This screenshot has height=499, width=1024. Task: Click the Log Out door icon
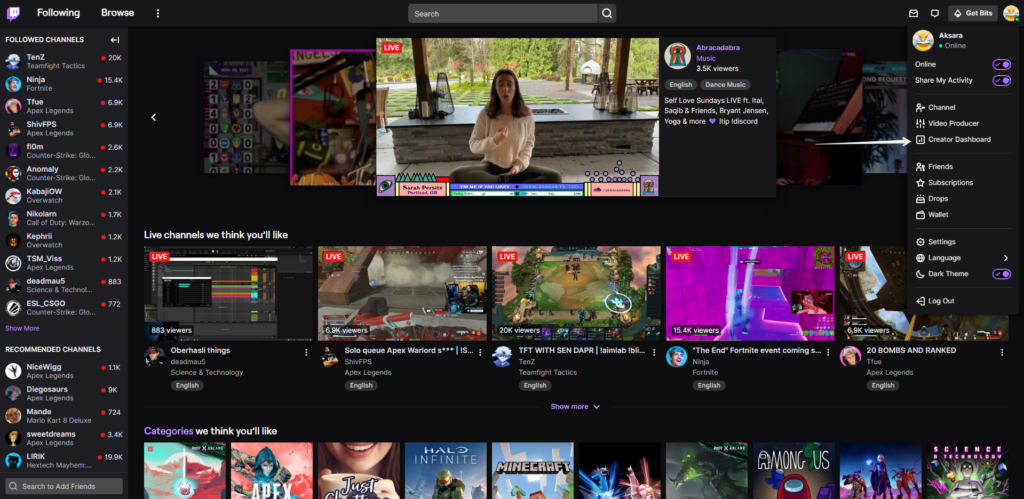point(920,301)
